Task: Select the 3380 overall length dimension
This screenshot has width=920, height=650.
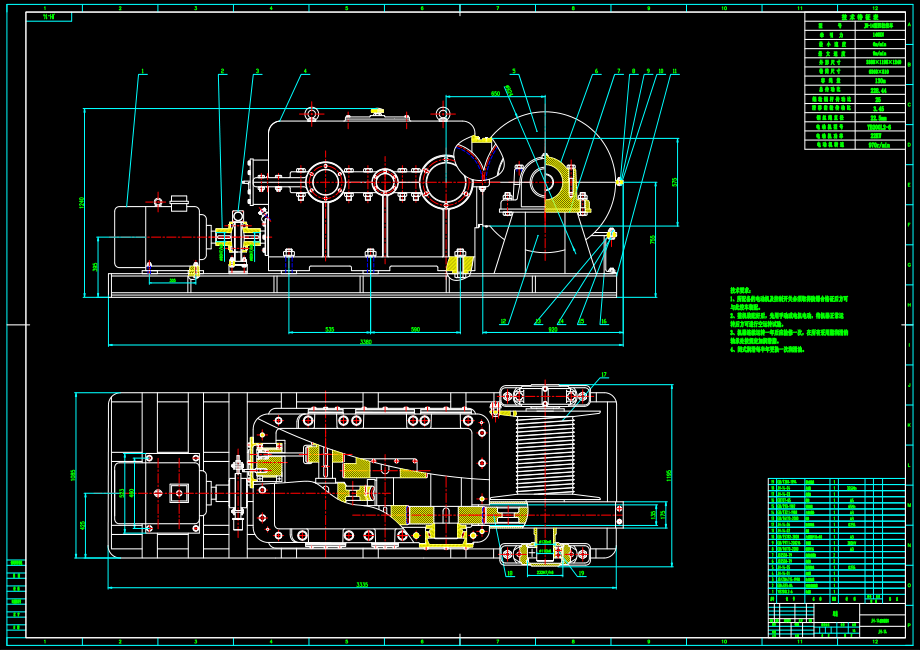Action: point(365,342)
